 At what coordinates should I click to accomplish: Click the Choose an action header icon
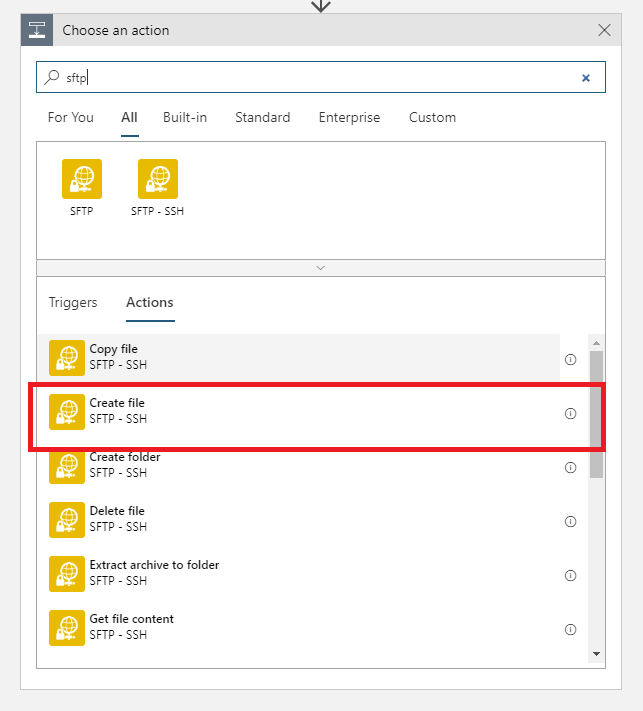tap(37, 30)
